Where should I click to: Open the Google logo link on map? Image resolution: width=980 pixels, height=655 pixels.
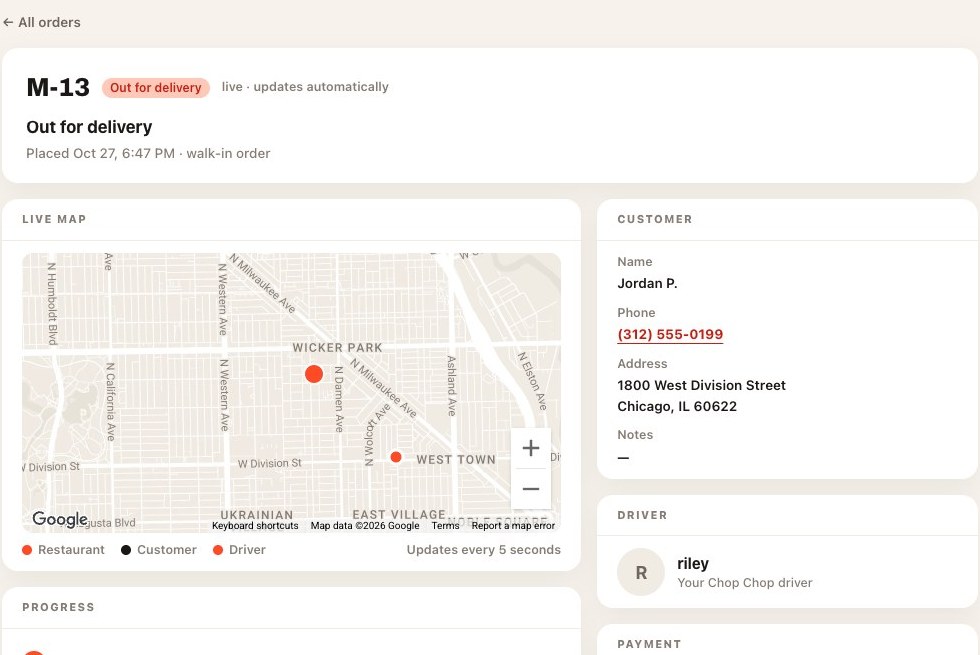pyautogui.click(x=60, y=519)
